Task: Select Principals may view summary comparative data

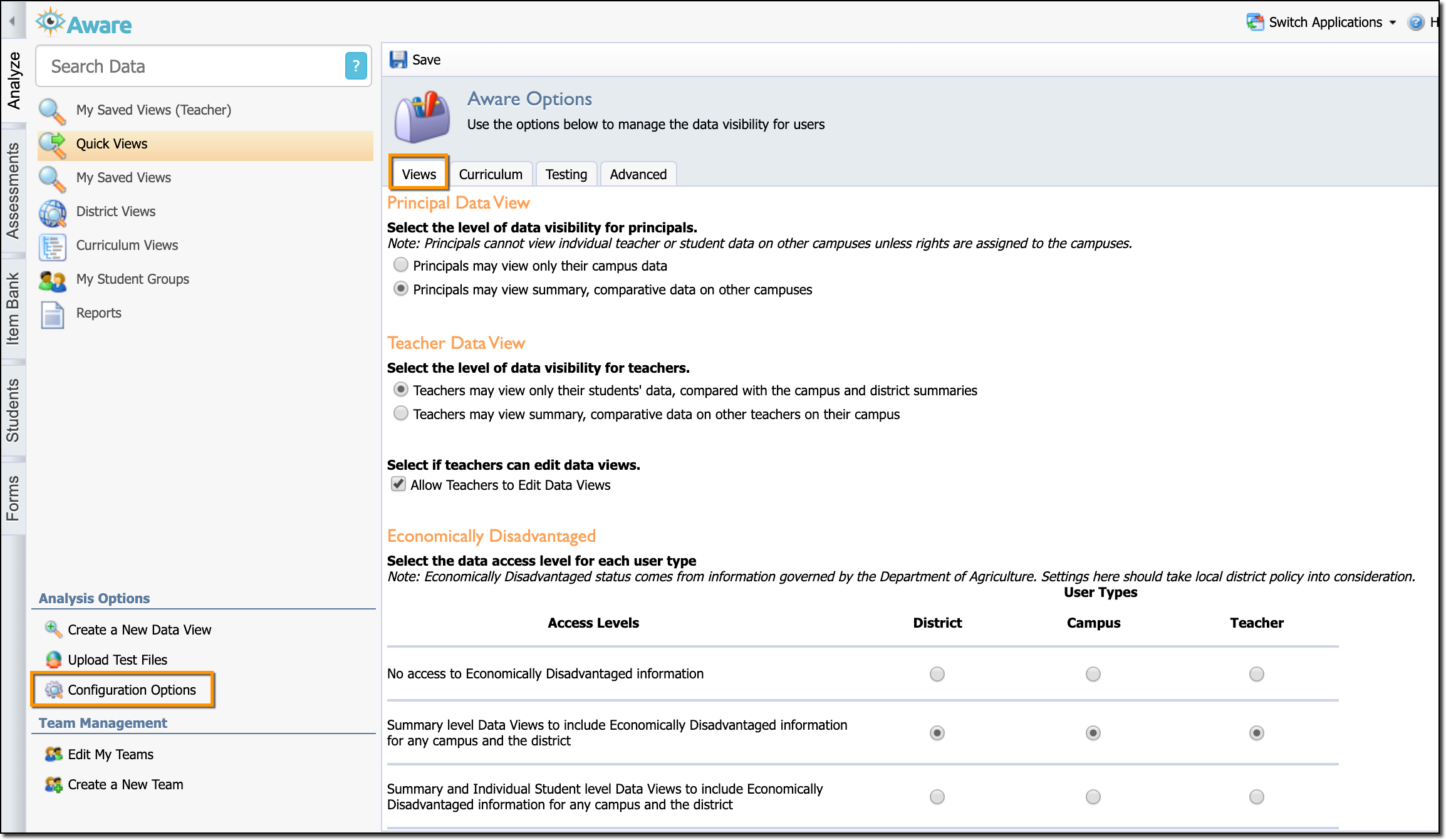Action: point(401,289)
